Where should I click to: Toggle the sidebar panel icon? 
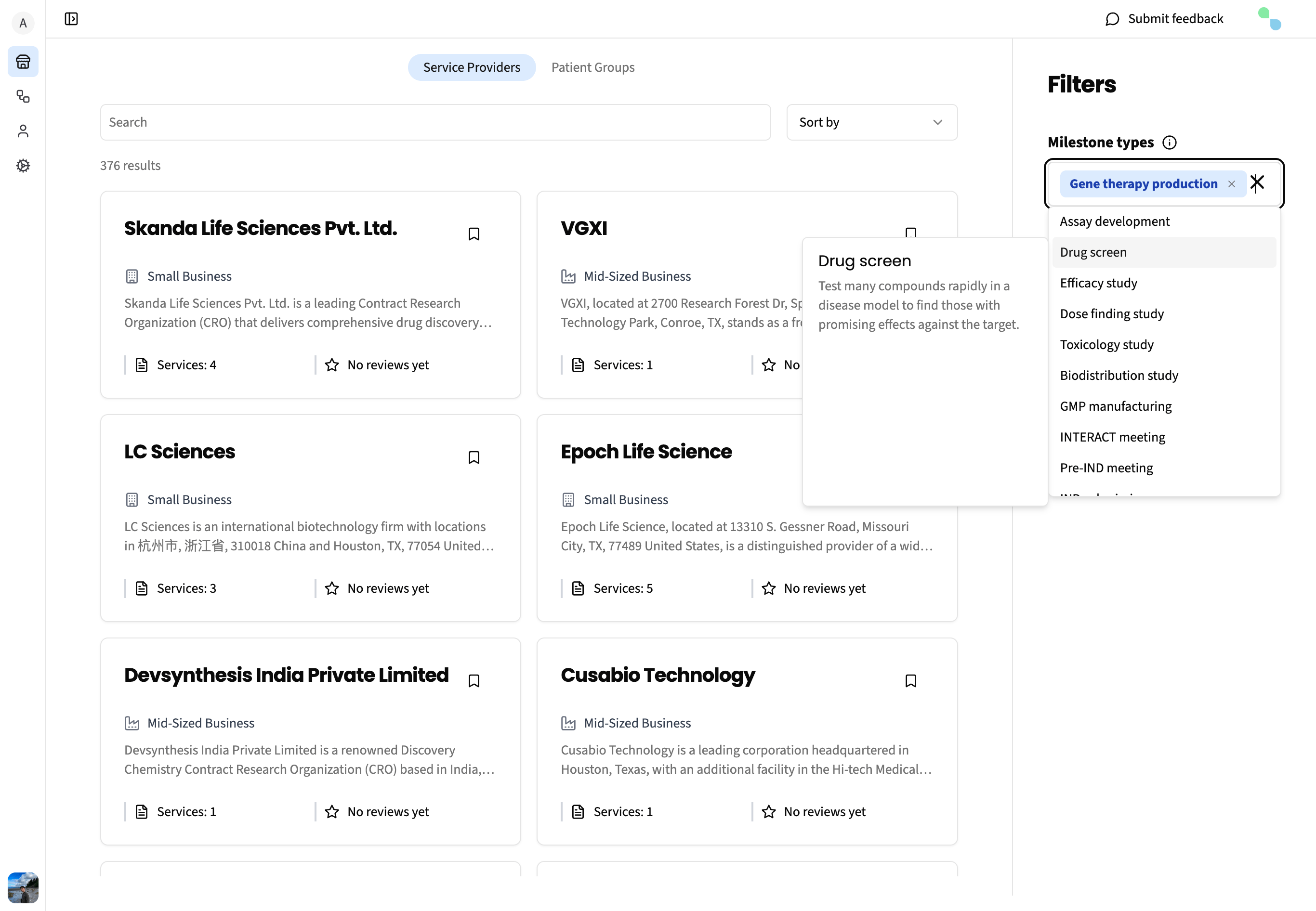pyautogui.click(x=71, y=19)
